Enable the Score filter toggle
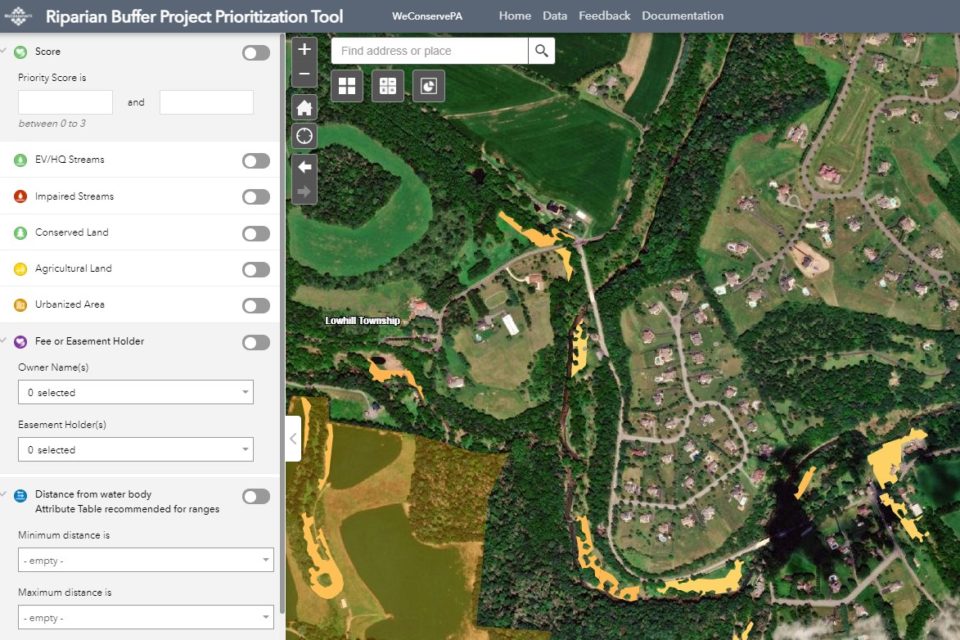The width and height of the screenshot is (960, 640). pos(256,53)
